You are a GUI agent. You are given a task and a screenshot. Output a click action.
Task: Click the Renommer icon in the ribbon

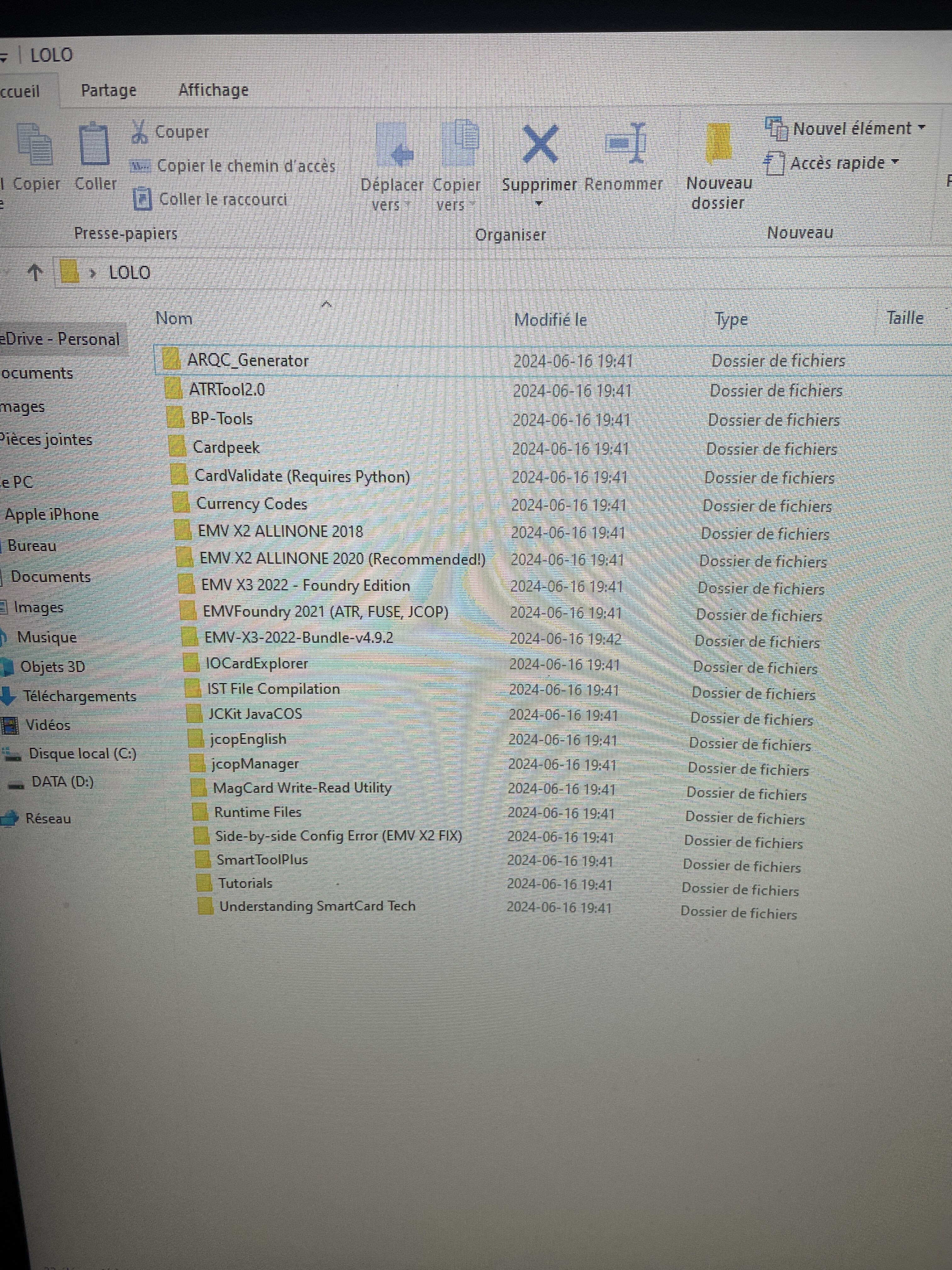[626, 142]
